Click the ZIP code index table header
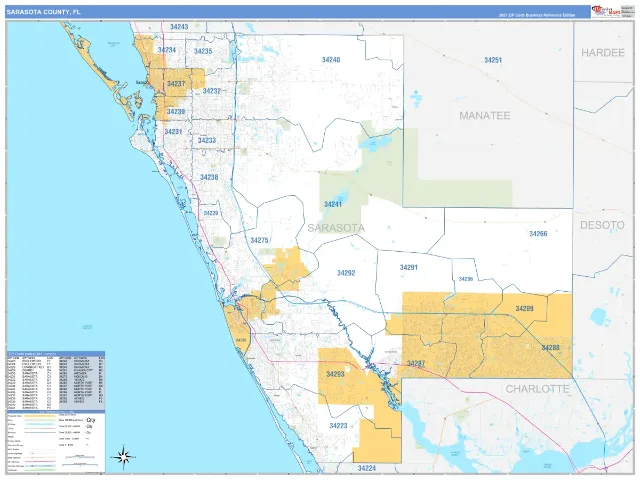This screenshot has width=640, height=480. [x=56, y=353]
